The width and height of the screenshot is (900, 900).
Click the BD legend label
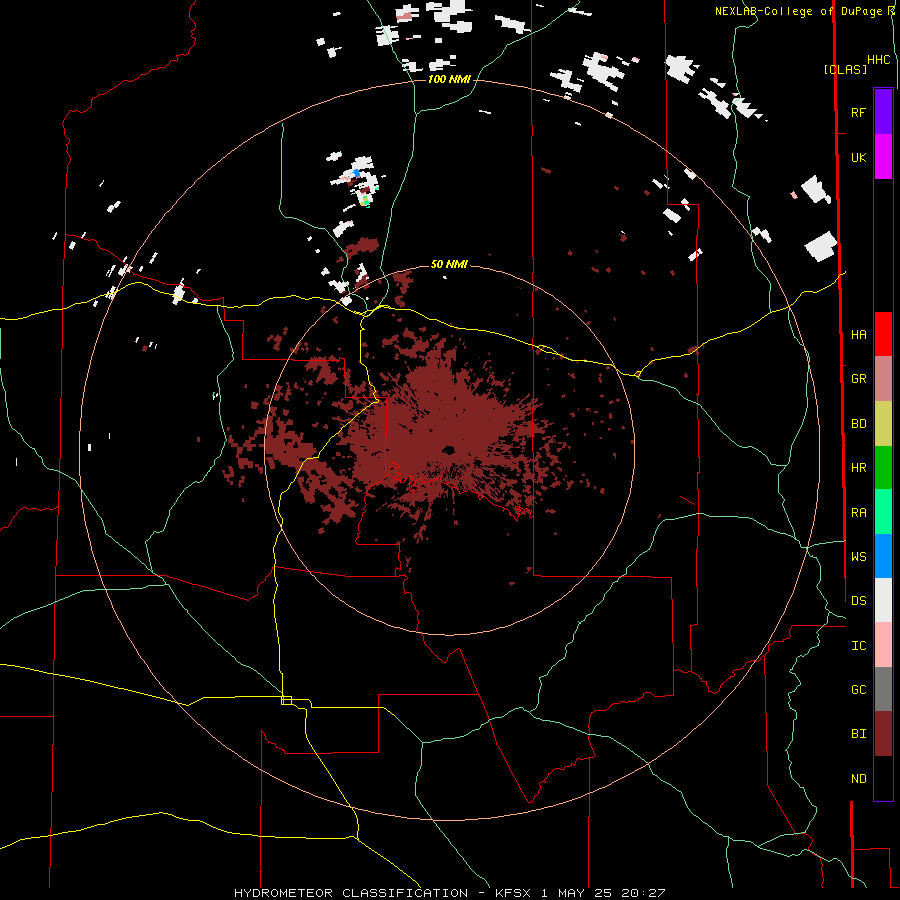(858, 424)
